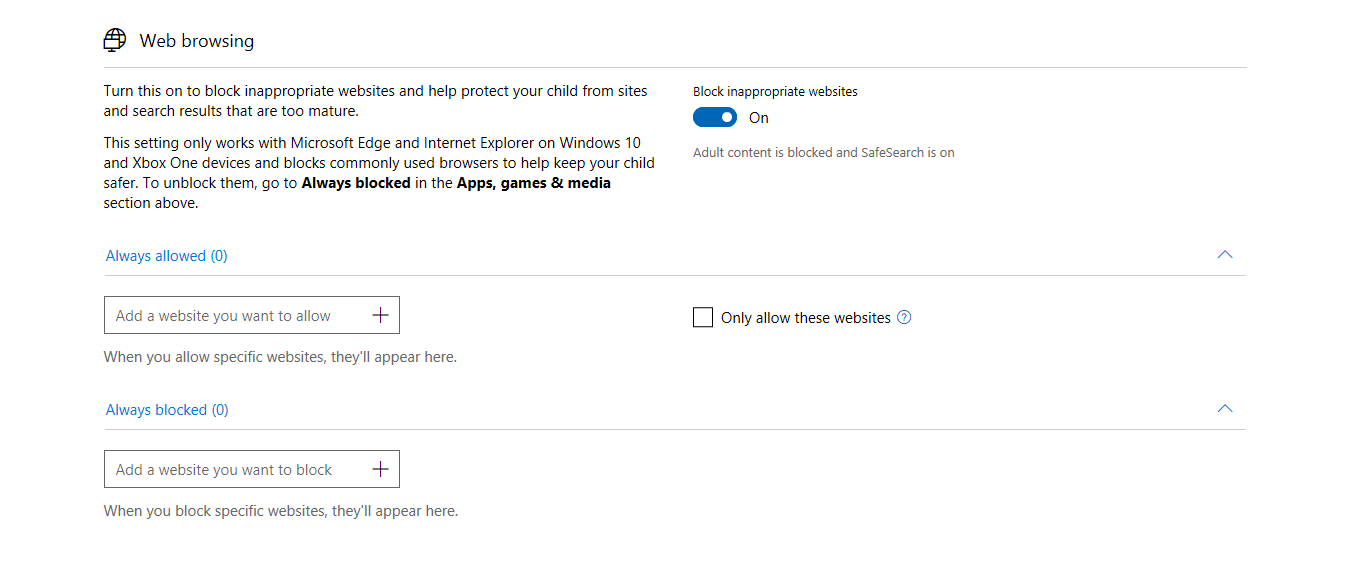Click the When you allow specific websites hint
The image size is (1348, 573).
tap(280, 357)
